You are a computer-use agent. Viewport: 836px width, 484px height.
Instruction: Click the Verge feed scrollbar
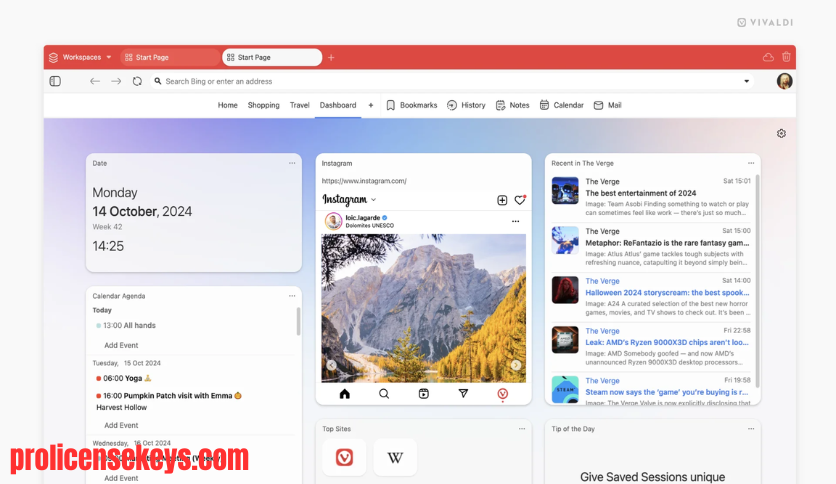(x=757, y=281)
